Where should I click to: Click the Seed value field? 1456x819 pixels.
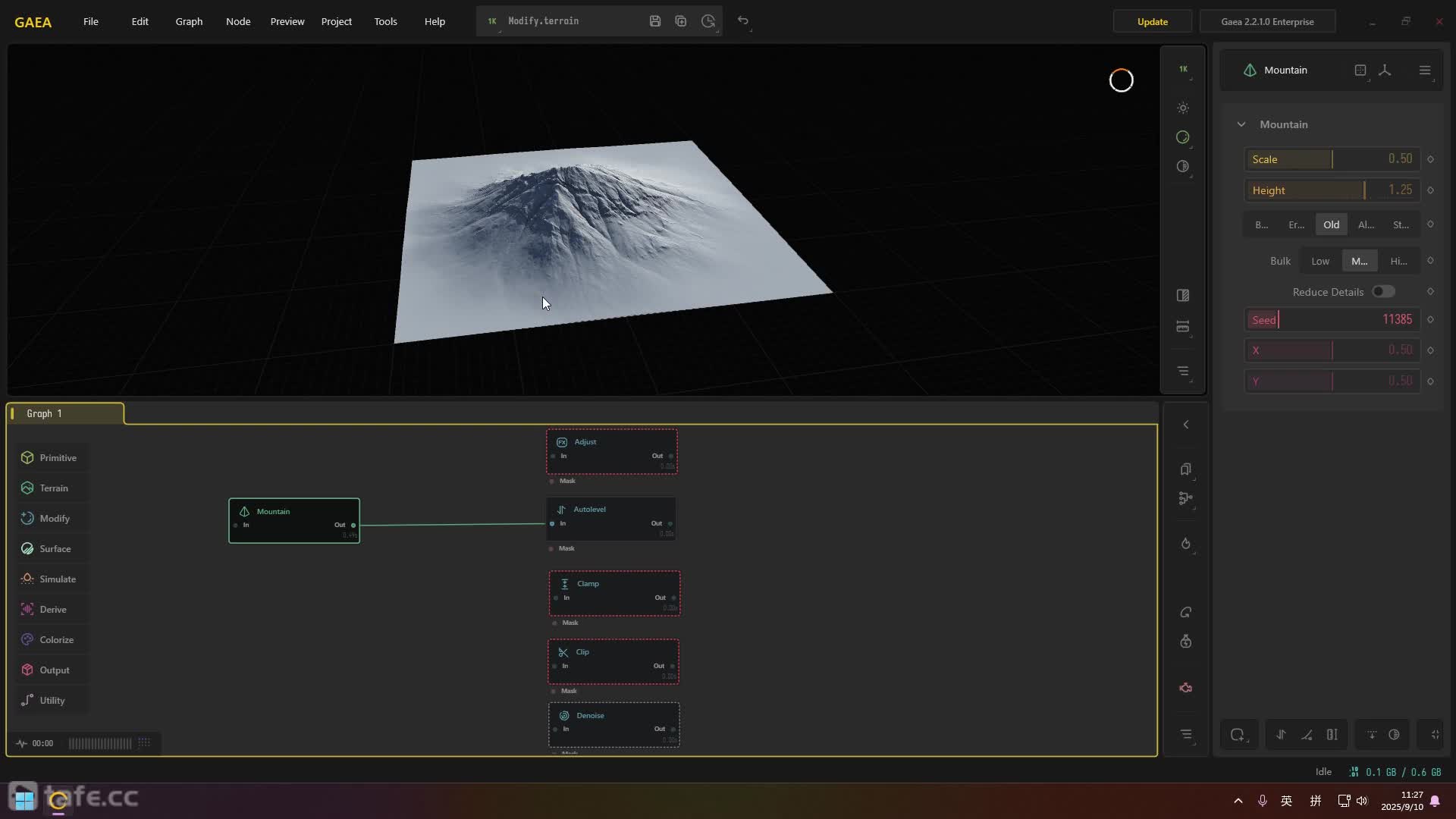[1397, 319]
